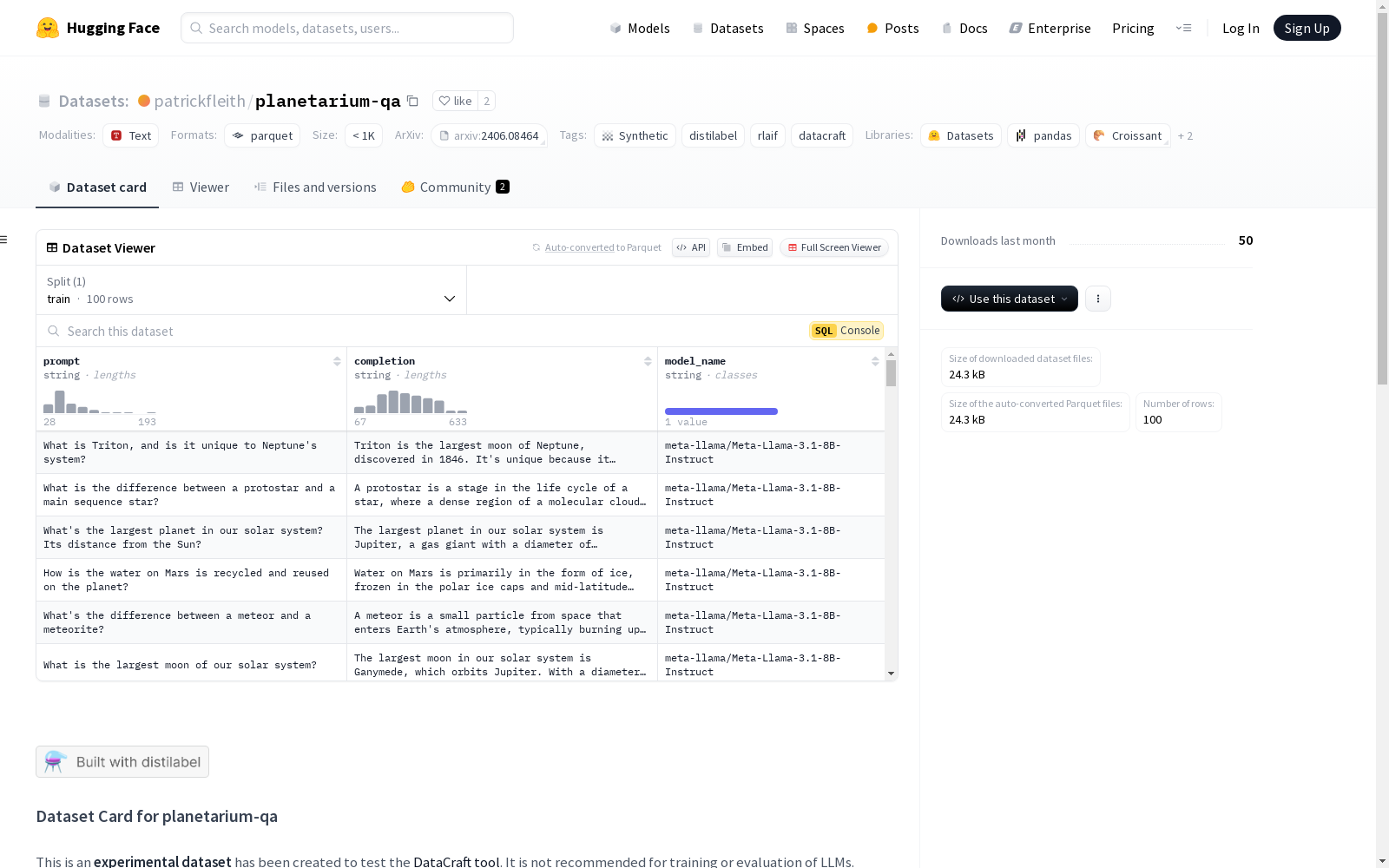
Task: Open the datacraft tag
Action: [x=822, y=135]
